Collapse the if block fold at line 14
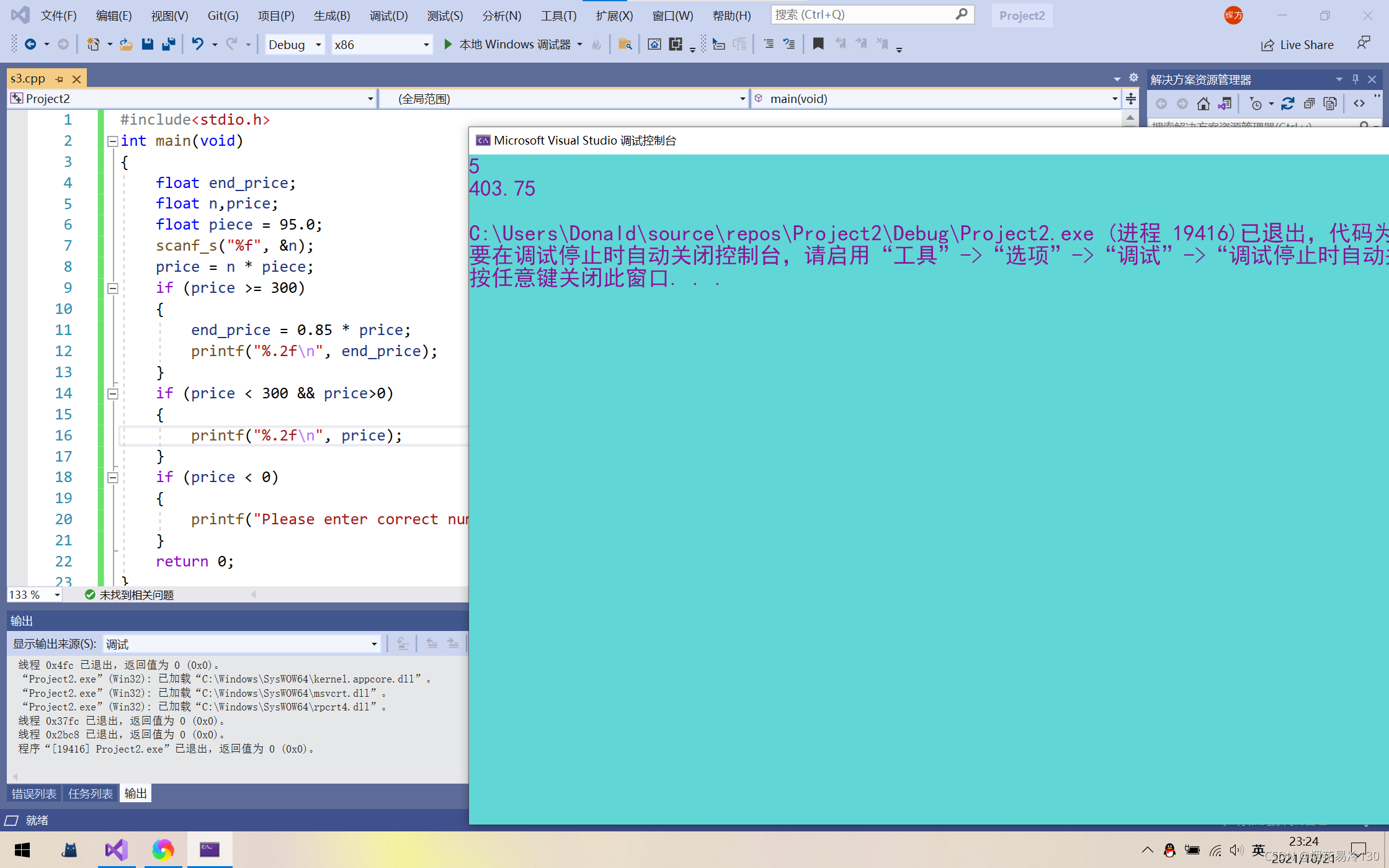1389x868 pixels. click(113, 394)
